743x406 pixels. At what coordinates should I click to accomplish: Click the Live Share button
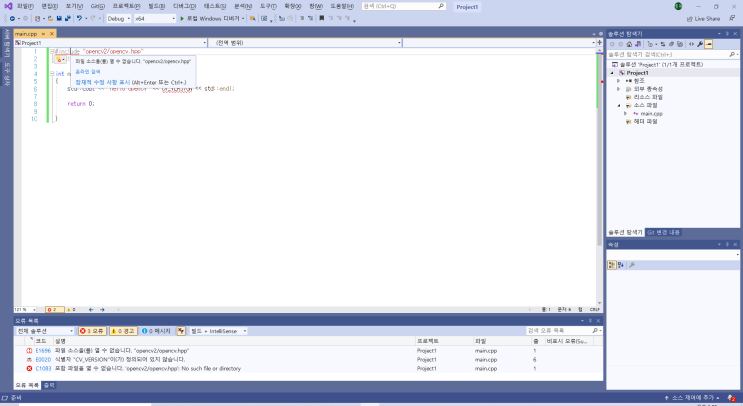pyautogui.click(x=703, y=18)
